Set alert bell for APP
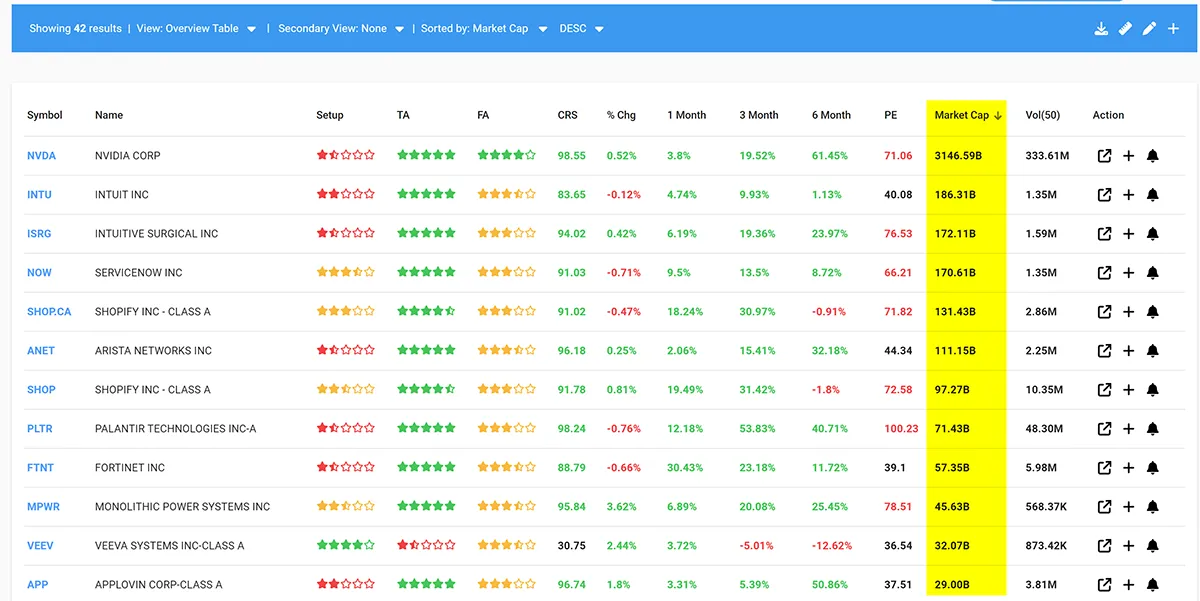Viewport: 1200px width, 601px height. [x=1152, y=585]
